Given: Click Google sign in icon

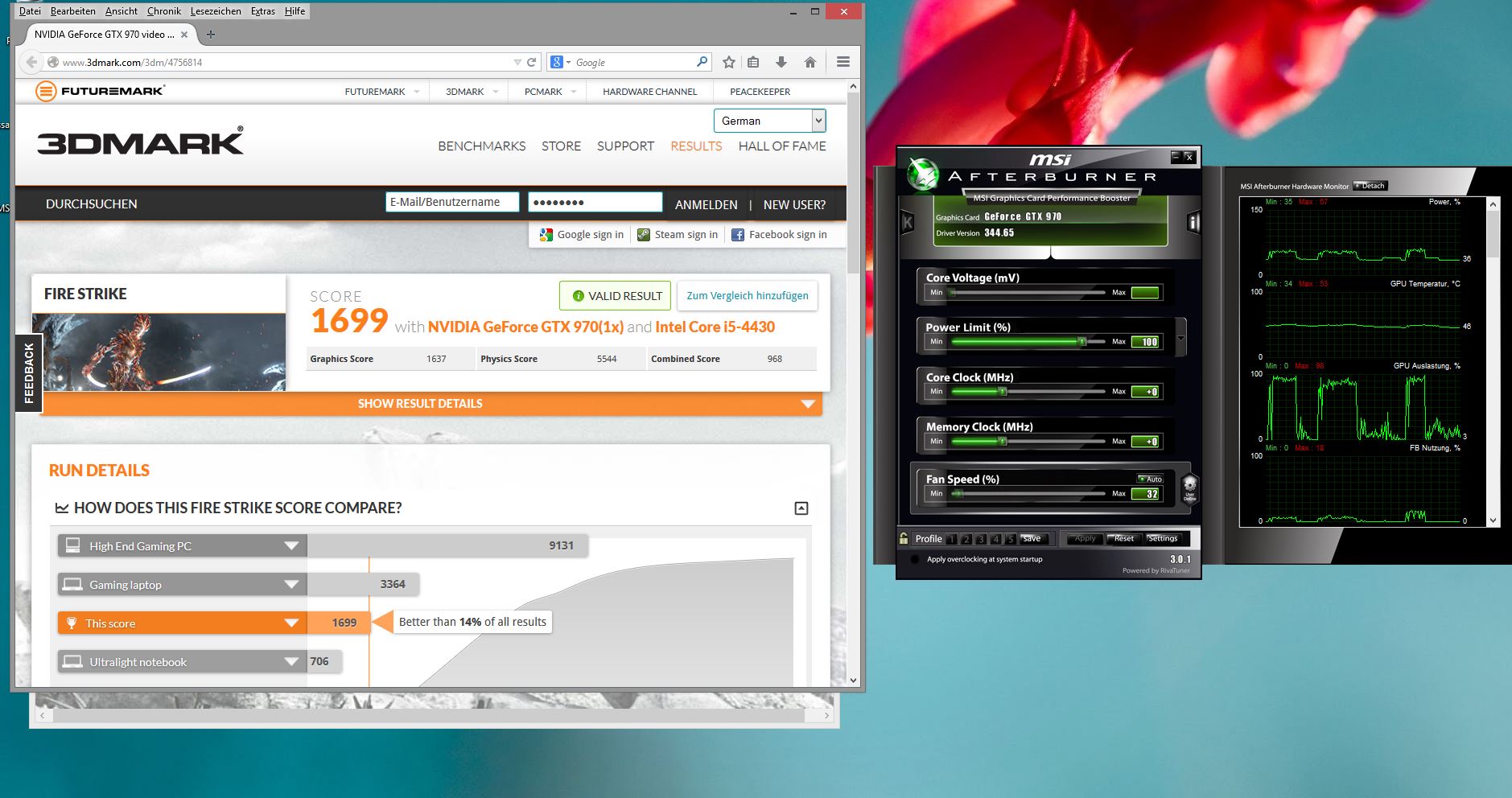Looking at the screenshot, I should coord(546,235).
